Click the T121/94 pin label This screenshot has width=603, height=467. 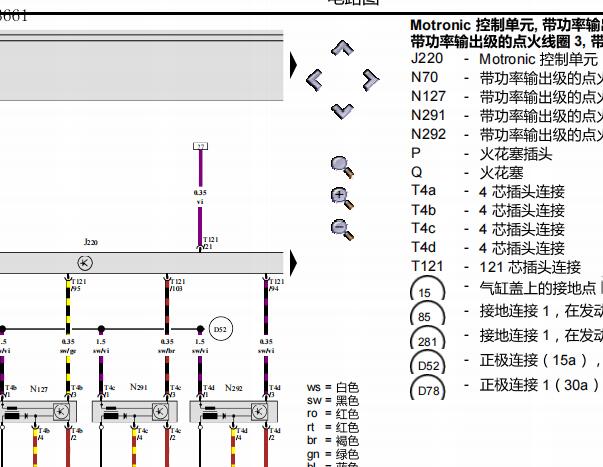coord(276,285)
